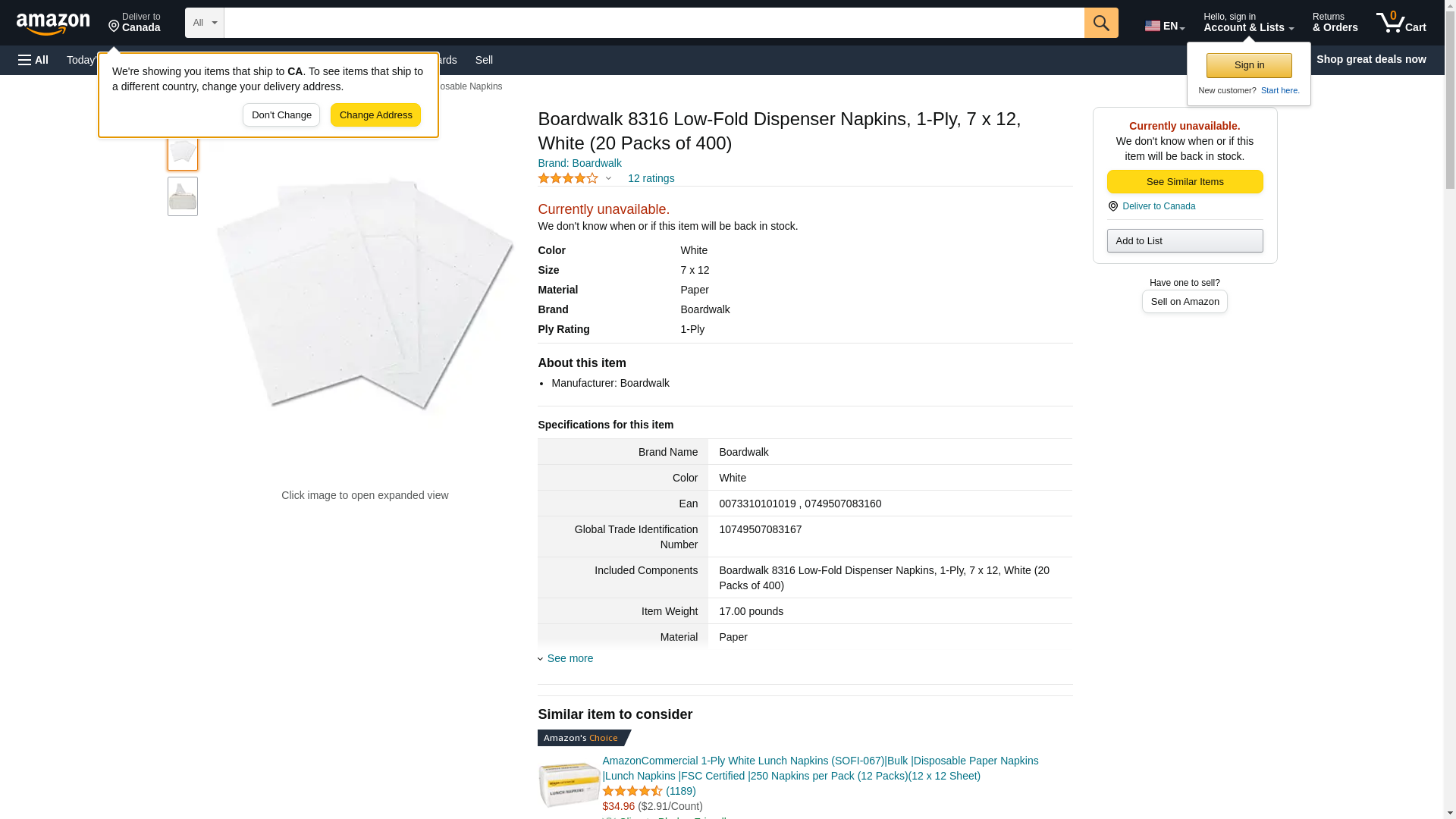Click the yellow Sign in button

[x=1249, y=65]
